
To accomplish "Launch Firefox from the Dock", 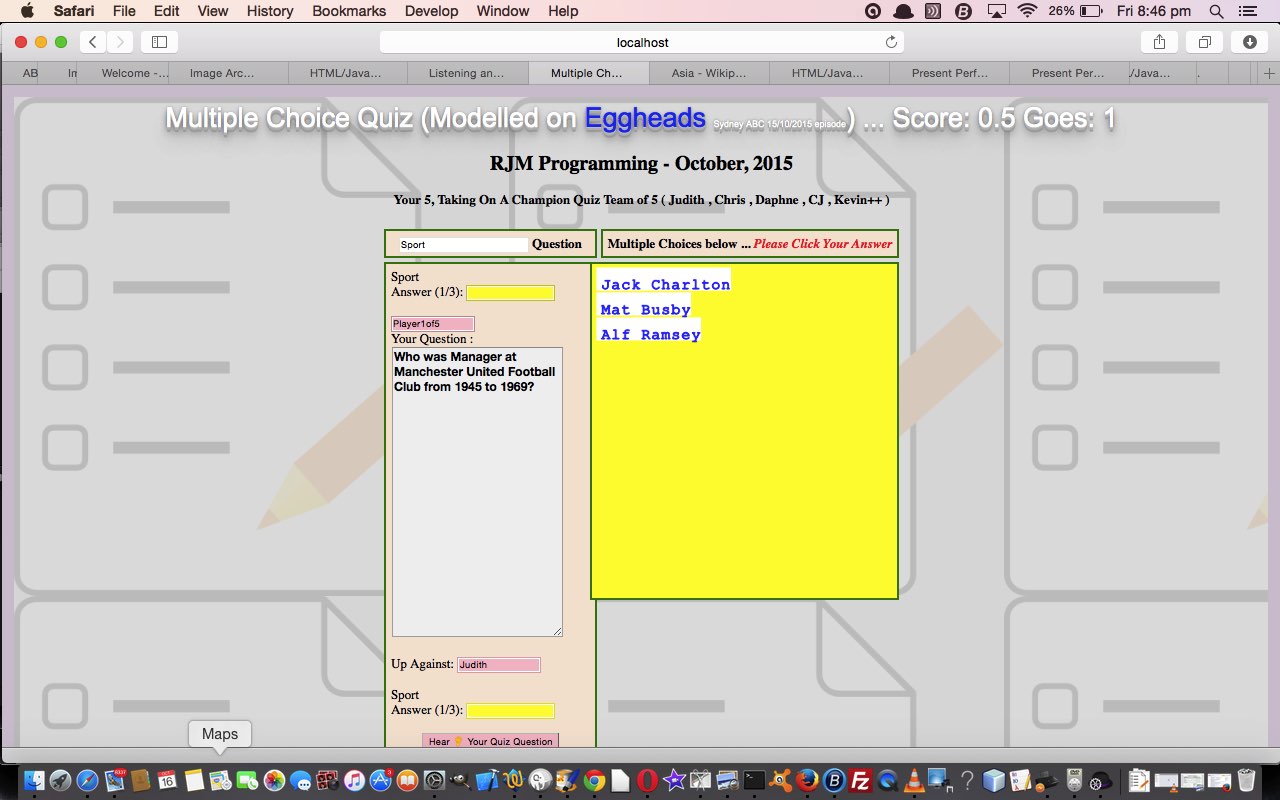I will click(807, 781).
